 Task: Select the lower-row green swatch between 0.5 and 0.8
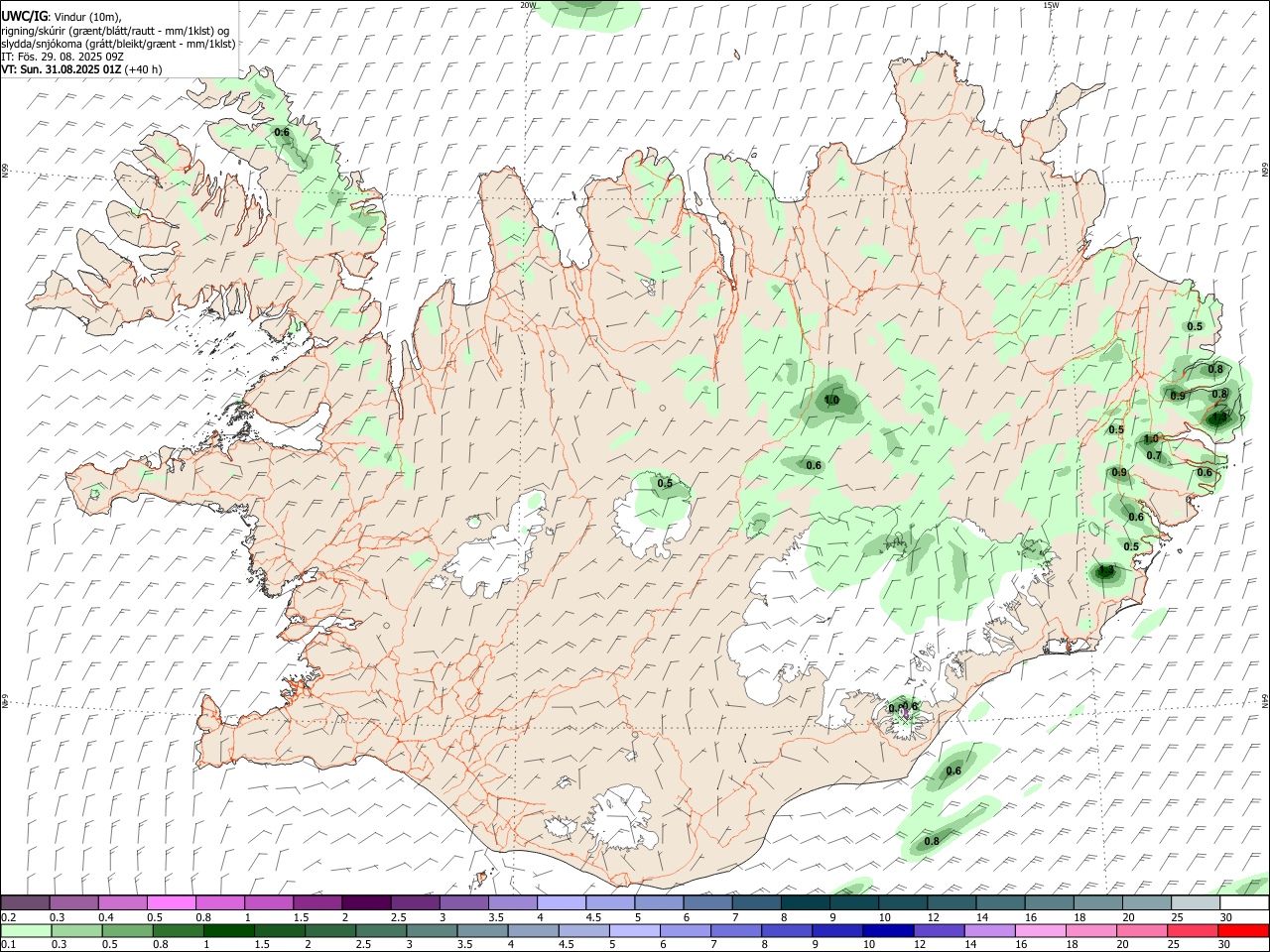coord(128,931)
